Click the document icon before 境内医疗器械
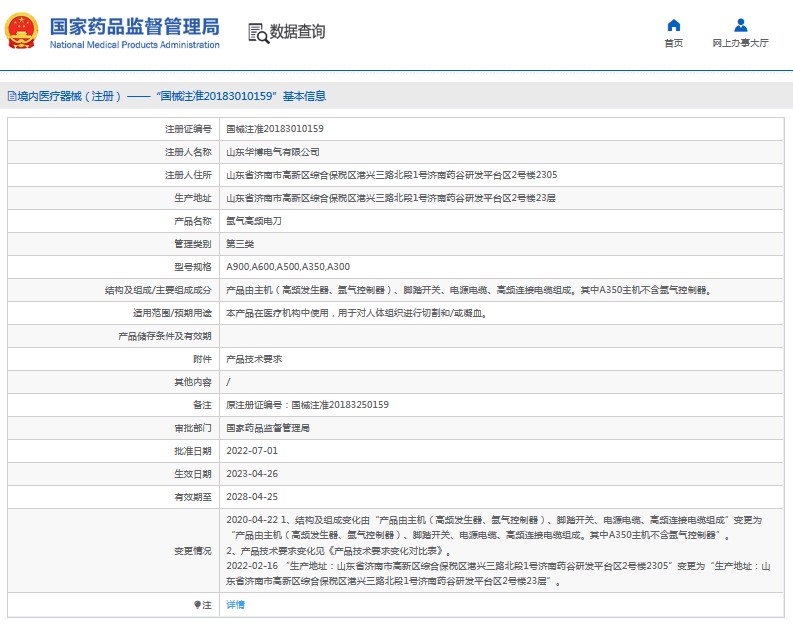This screenshot has width=793, height=625. click(10, 97)
